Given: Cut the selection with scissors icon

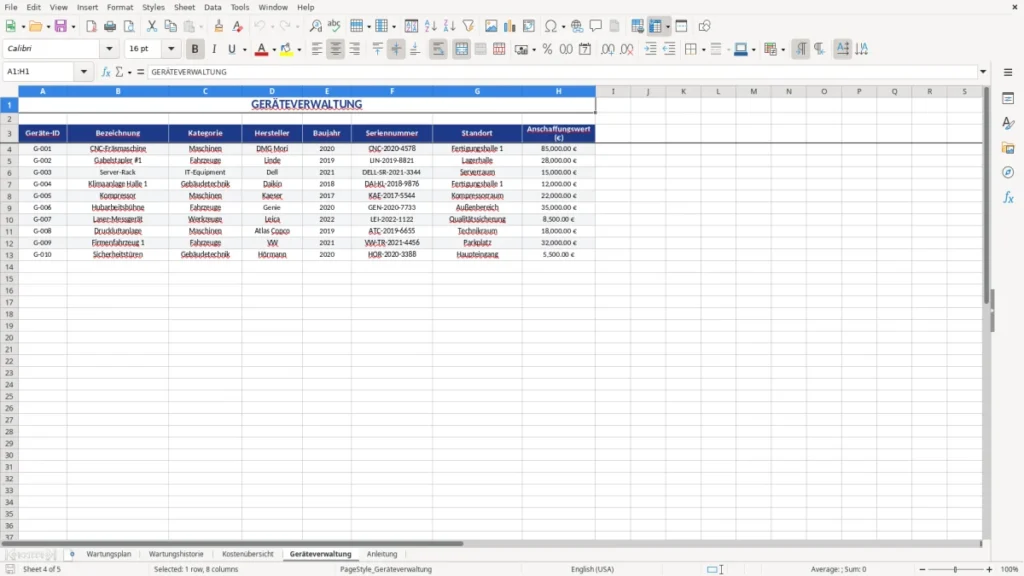Looking at the screenshot, I should [x=152, y=26].
